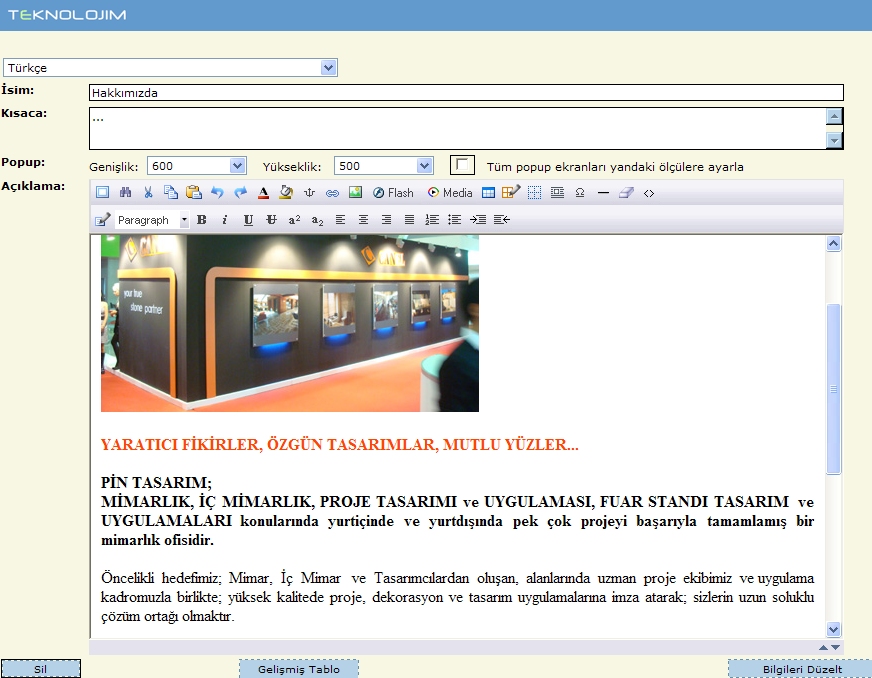Screen dimensions: 872x678
Task: Toggle bold formatting
Action: [201, 220]
